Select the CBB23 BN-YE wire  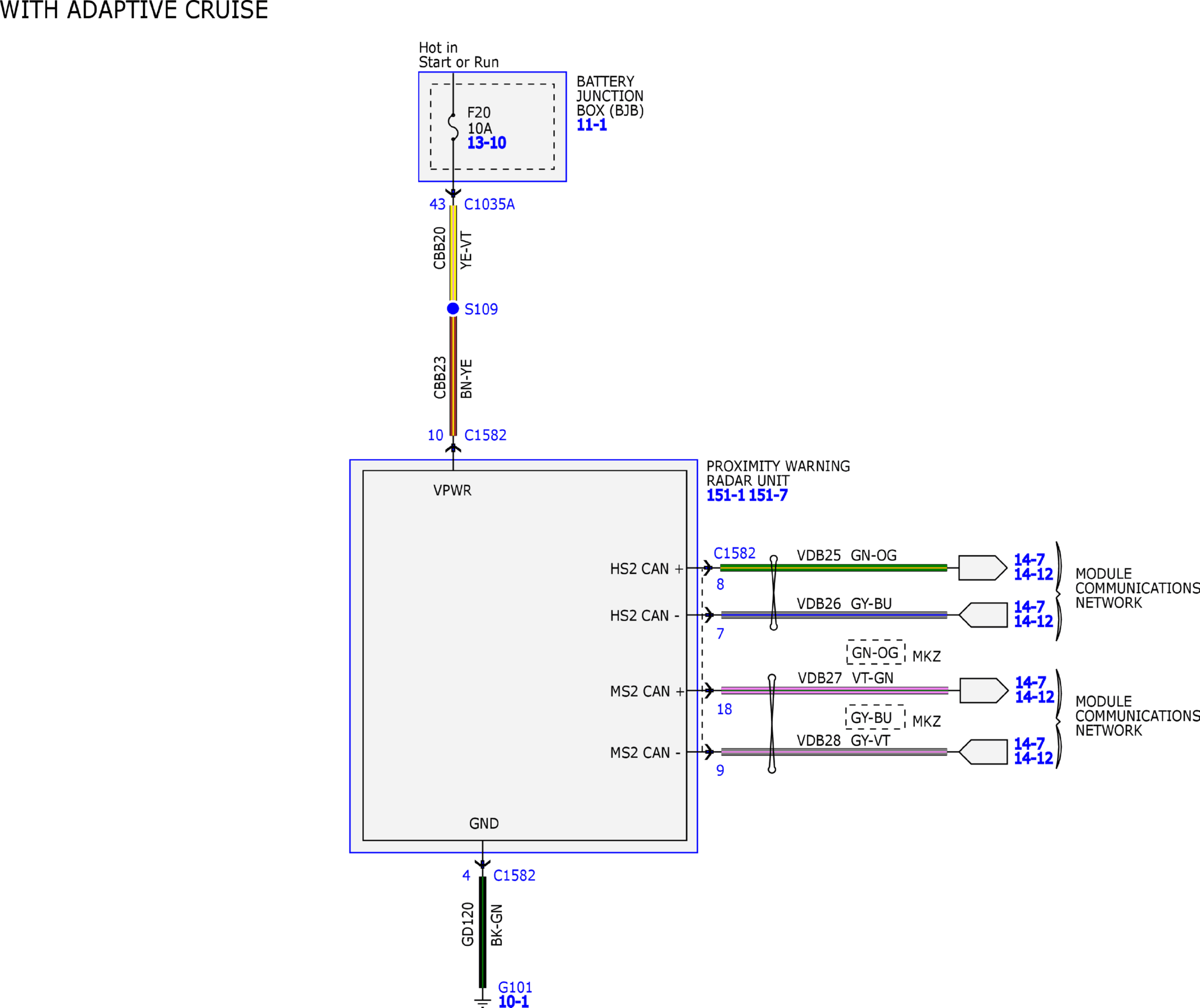point(453,376)
